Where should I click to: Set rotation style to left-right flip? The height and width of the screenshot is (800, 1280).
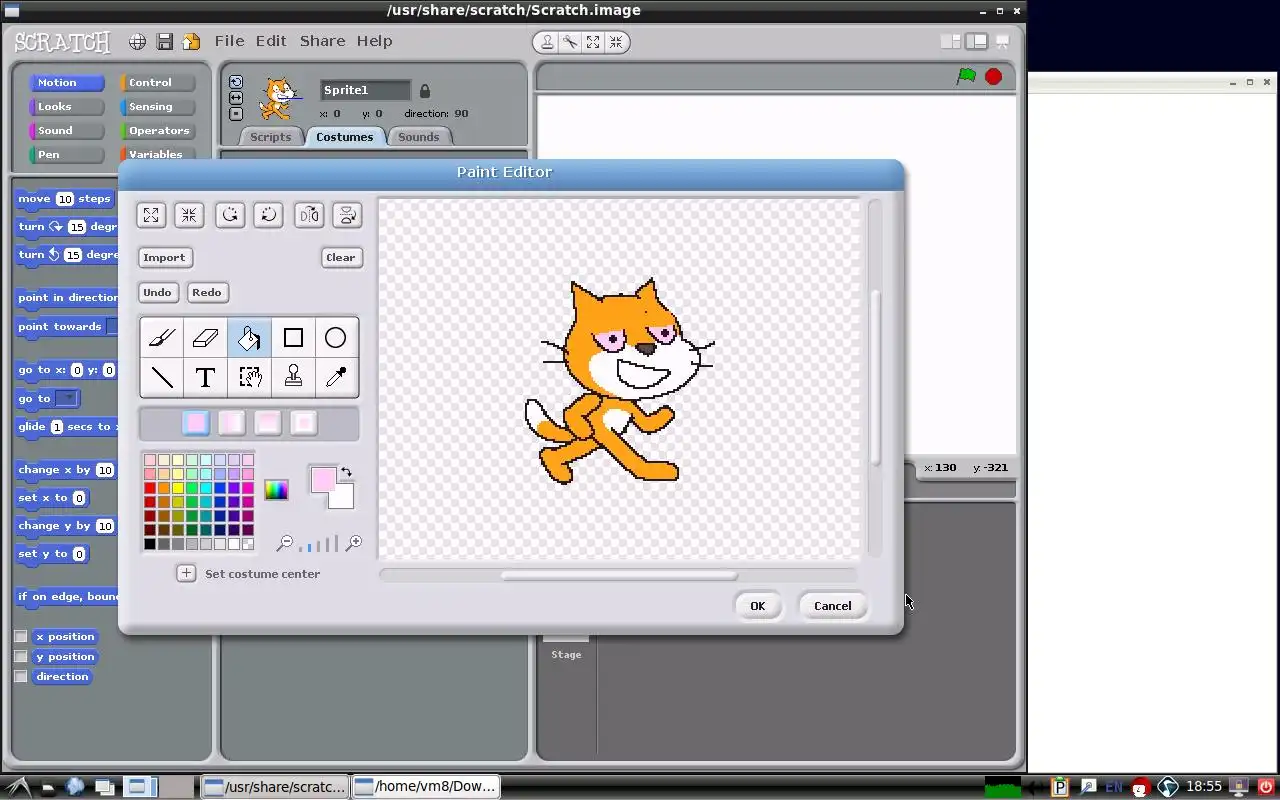pos(236,98)
